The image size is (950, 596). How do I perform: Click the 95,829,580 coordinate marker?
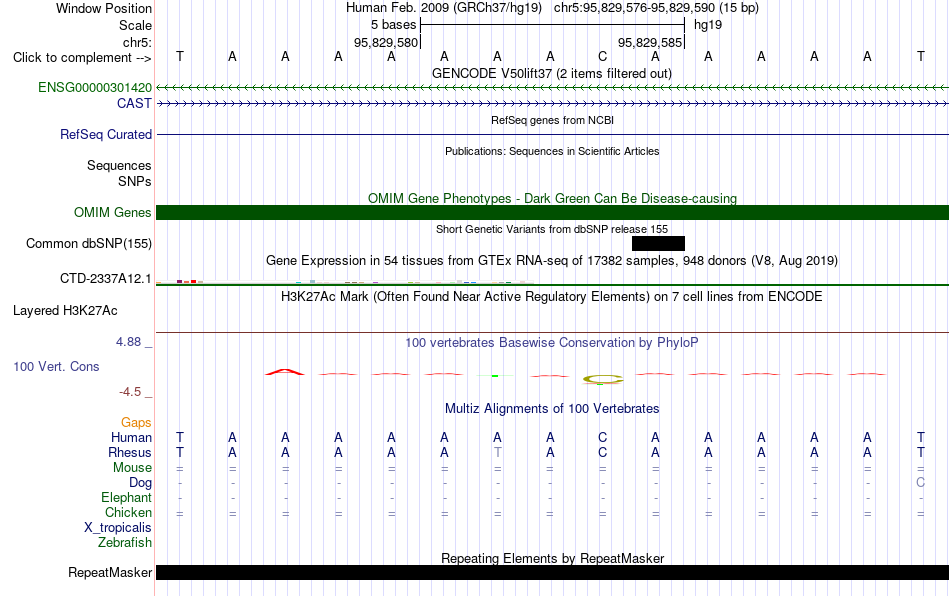(x=386, y=42)
